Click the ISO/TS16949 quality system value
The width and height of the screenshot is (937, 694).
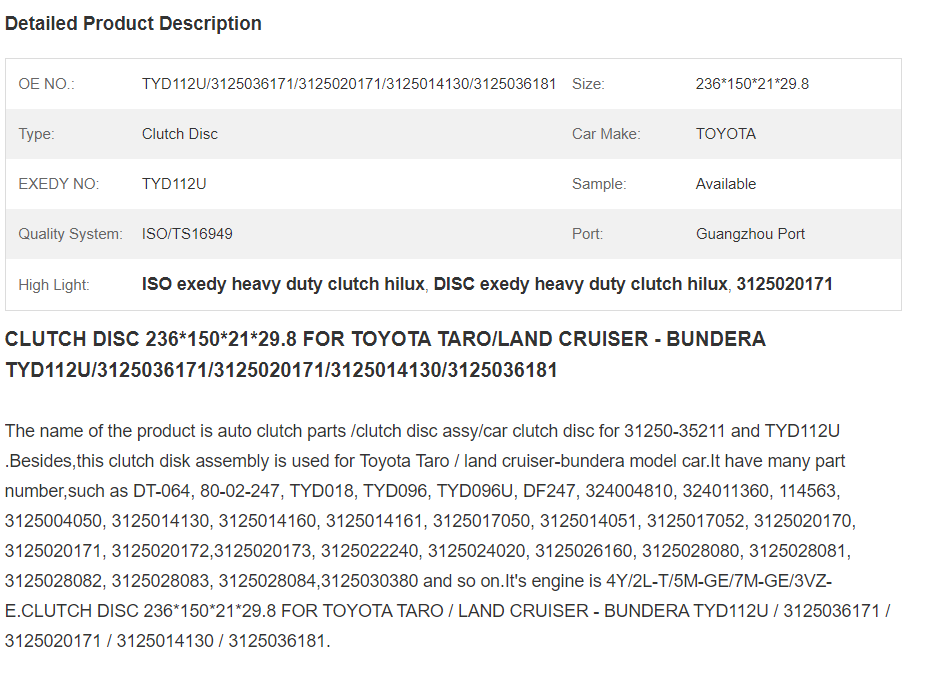(187, 234)
